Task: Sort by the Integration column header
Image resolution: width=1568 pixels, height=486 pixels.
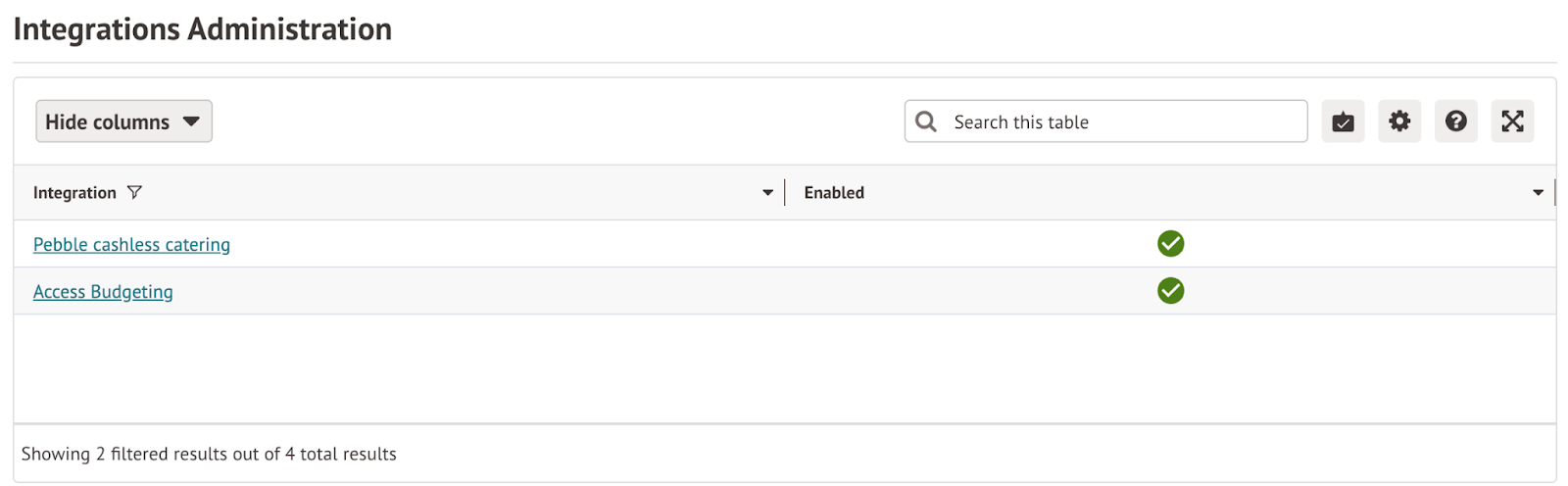Action: (74, 193)
